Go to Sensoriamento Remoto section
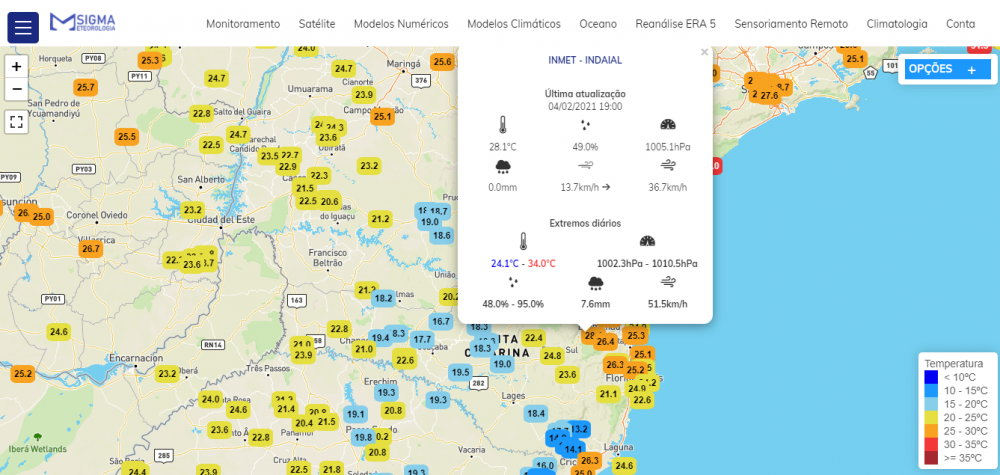Image resolution: width=1000 pixels, height=475 pixels. (790, 24)
